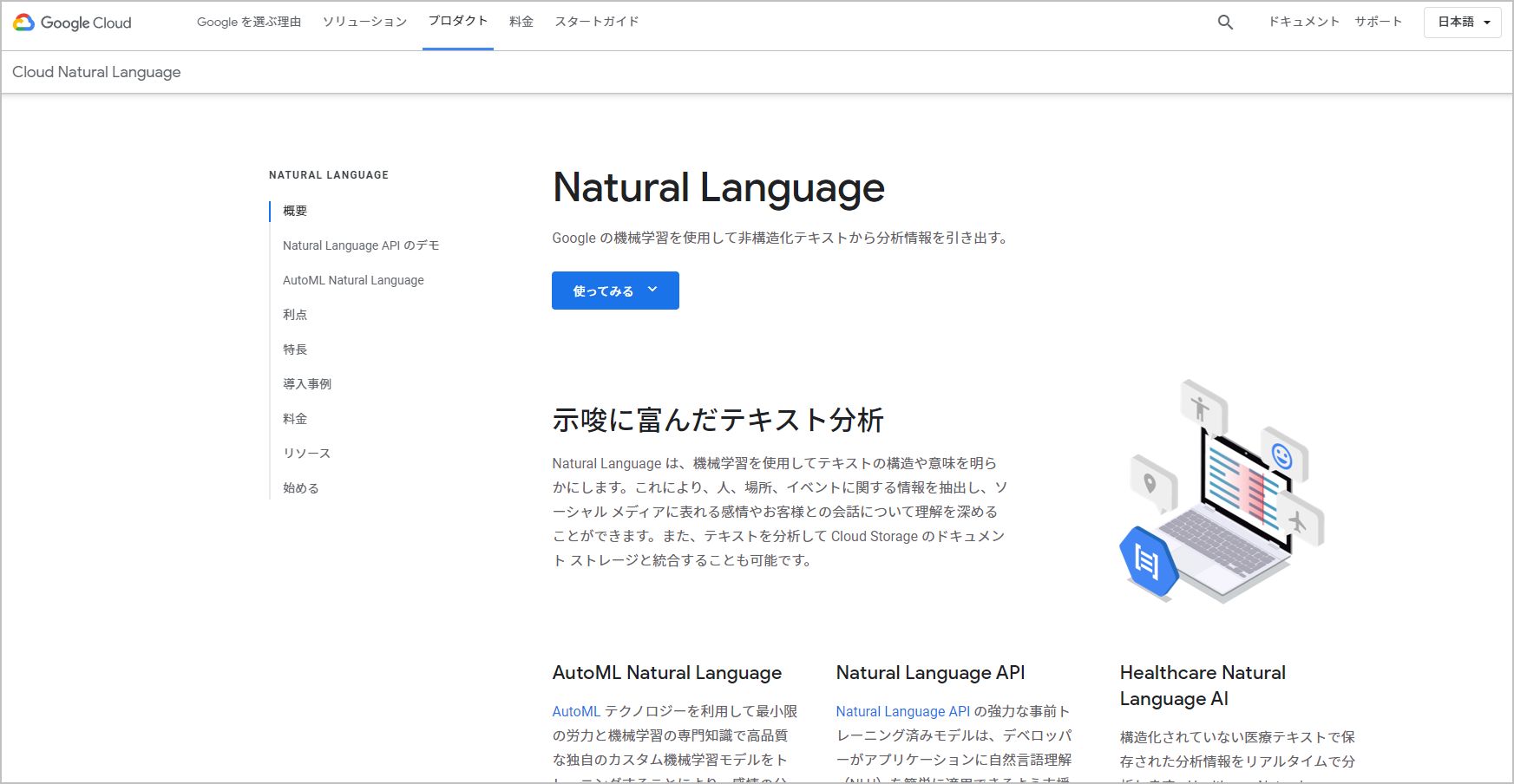The height and width of the screenshot is (784, 1514).
Task: Follow the blue Natural Language API inline link
Action: [x=903, y=711]
